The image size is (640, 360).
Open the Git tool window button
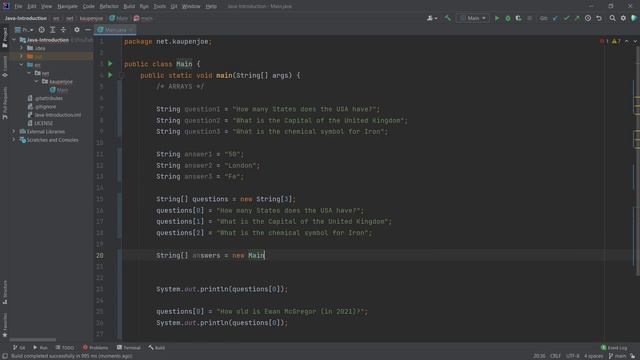click(19, 347)
